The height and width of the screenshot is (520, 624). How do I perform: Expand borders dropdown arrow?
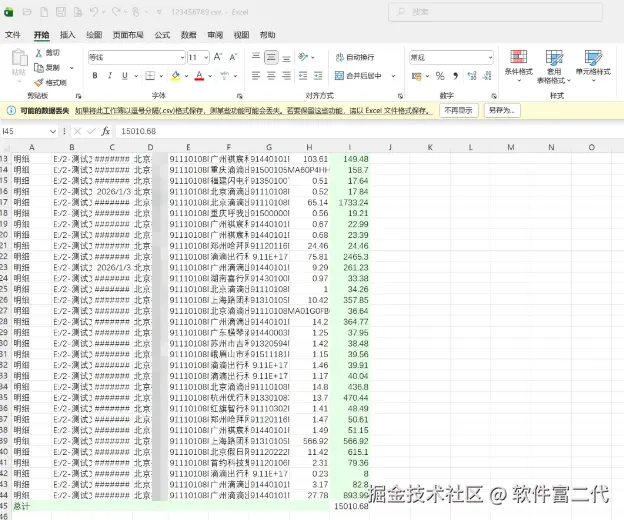[x=161, y=76]
